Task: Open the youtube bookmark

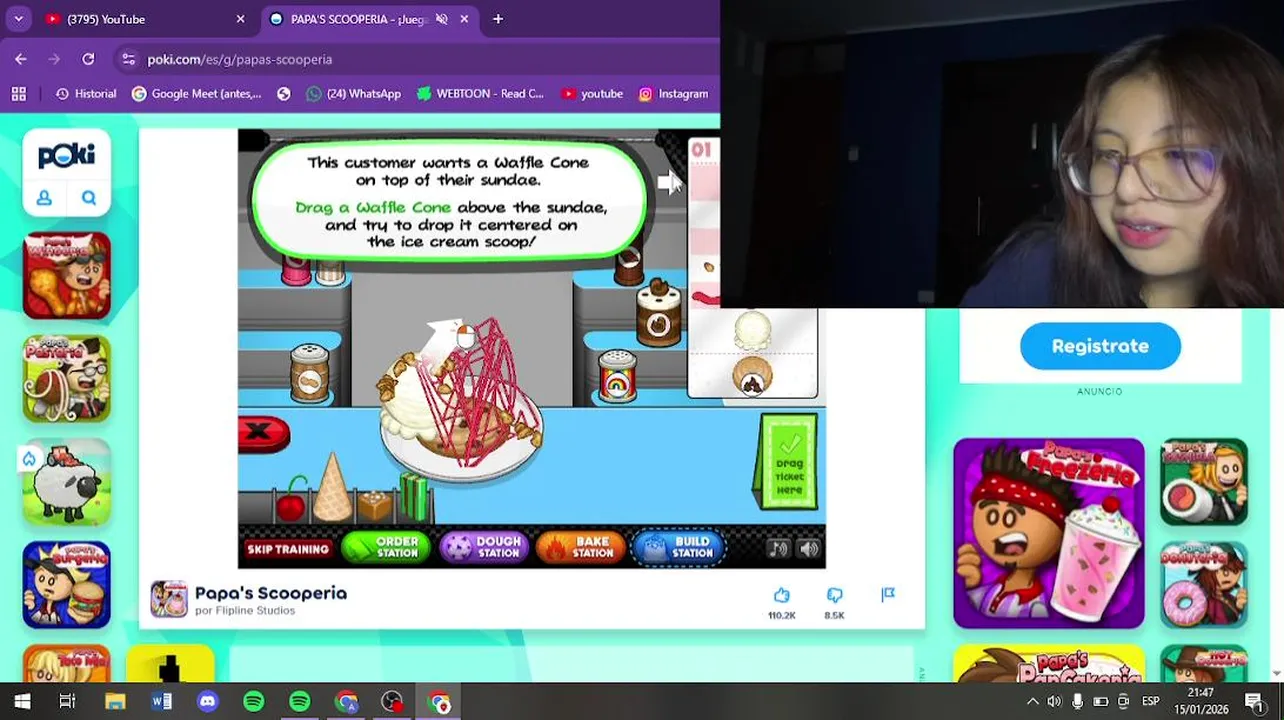Action: pos(592,94)
